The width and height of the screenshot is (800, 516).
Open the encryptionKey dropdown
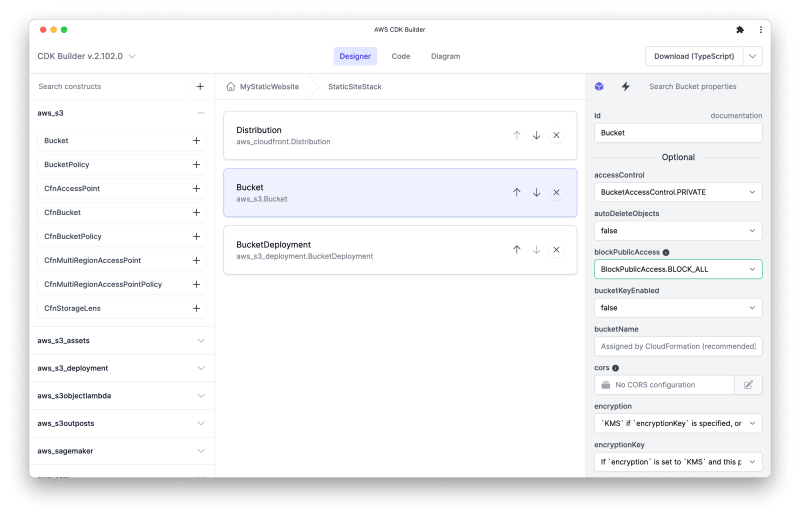point(678,462)
